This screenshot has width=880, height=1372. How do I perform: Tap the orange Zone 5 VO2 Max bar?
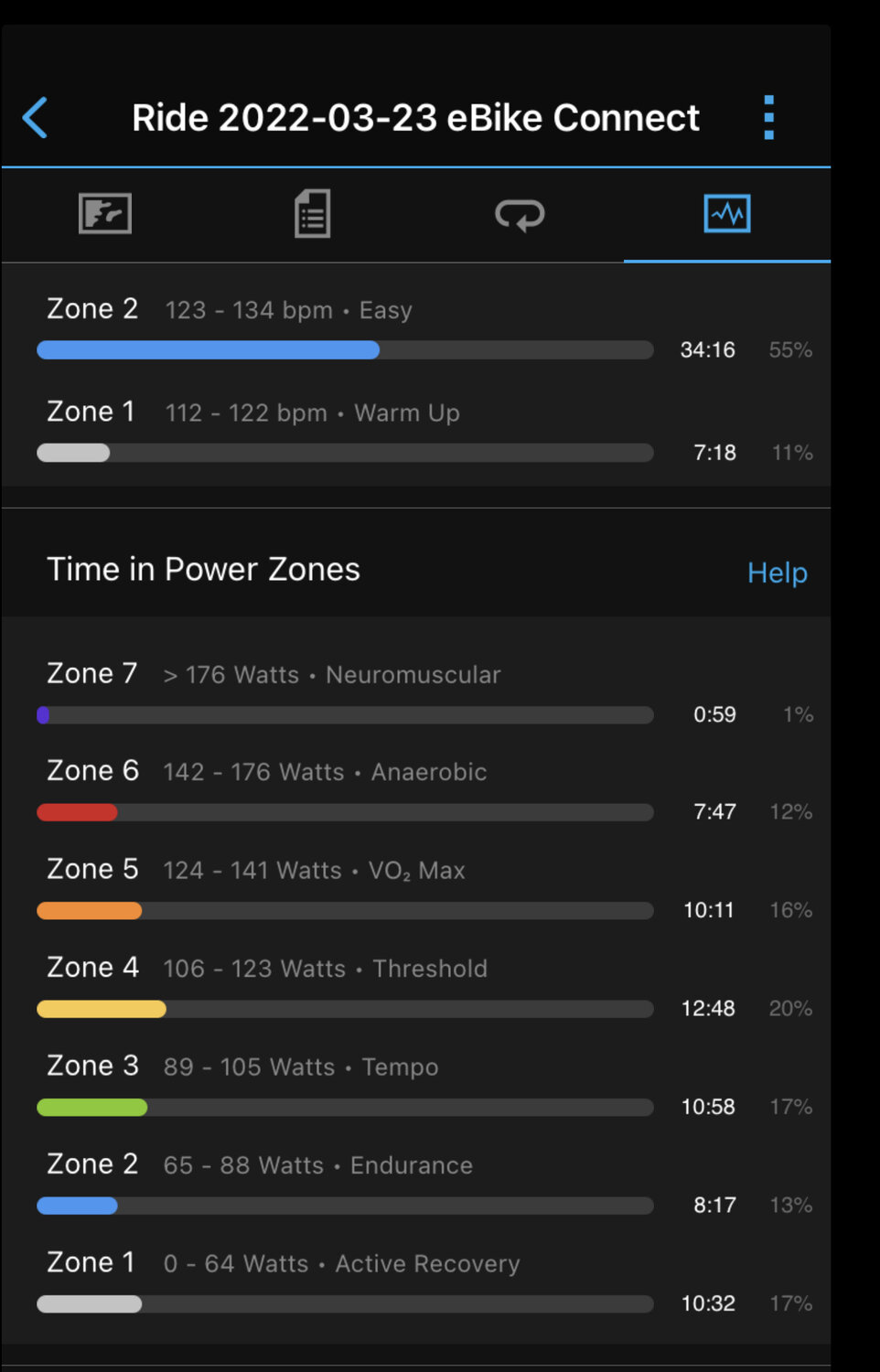tap(89, 911)
